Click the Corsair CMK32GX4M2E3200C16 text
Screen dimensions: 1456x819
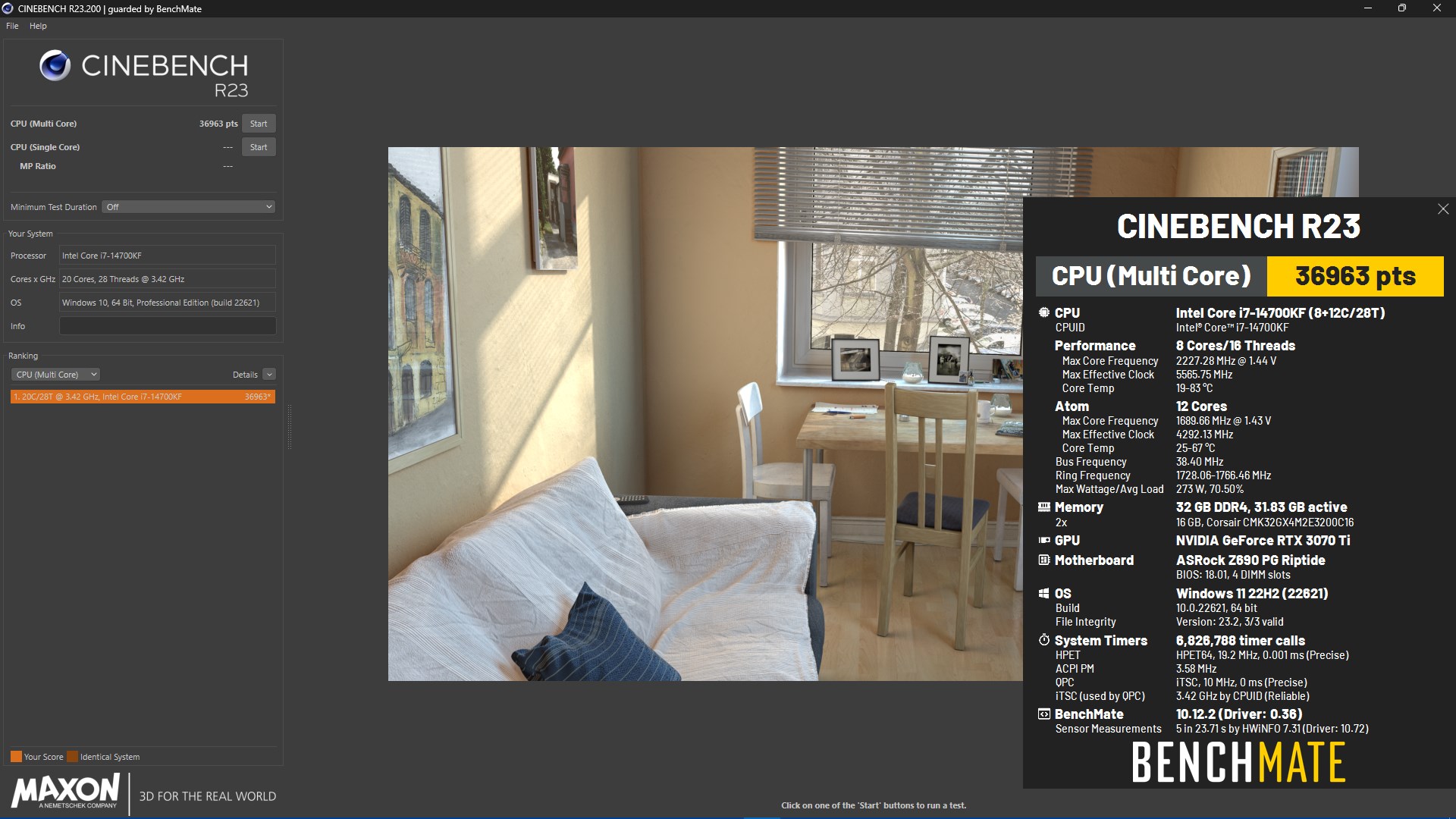(1265, 522)
